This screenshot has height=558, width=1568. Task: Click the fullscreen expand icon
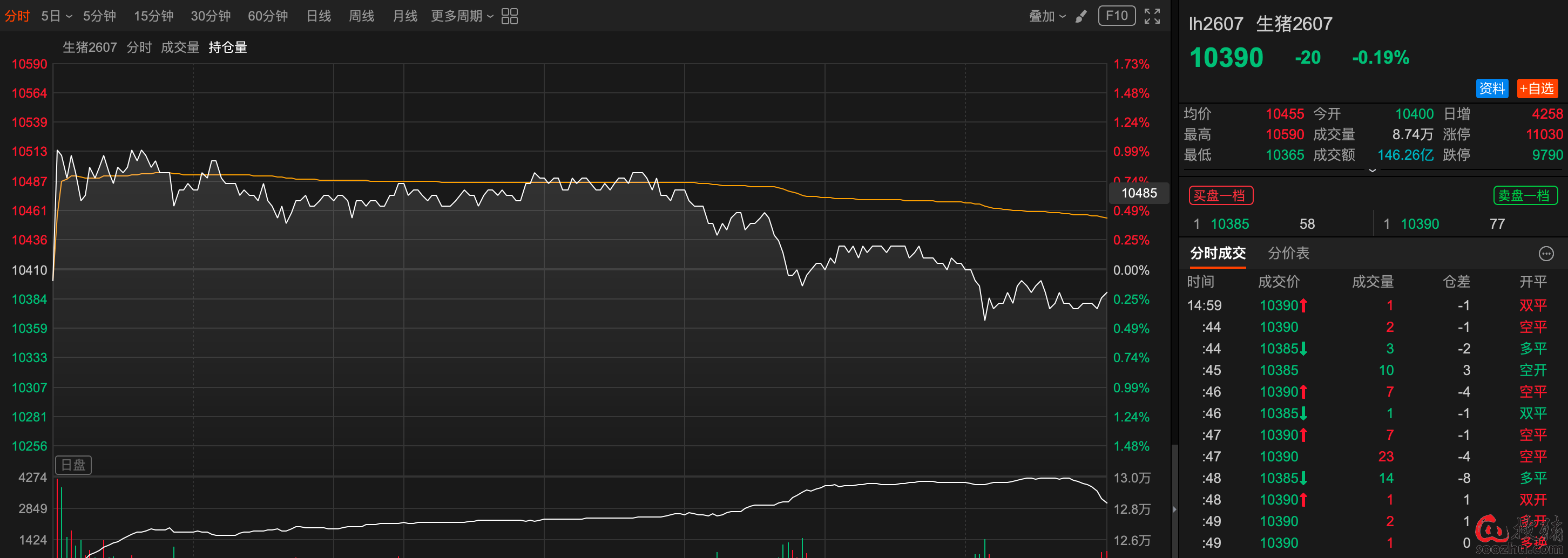click(1152, 16)
